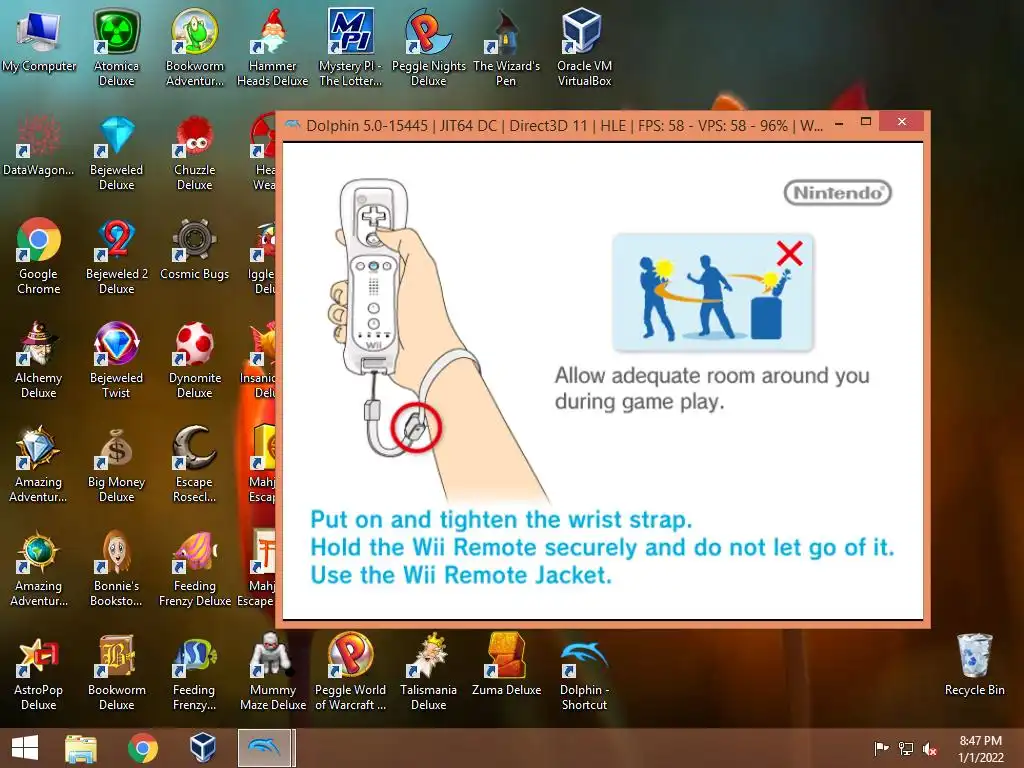The height and width of the screenshot is (768, 1024).
Task: Open Bonnie's Bookstore shortcut
Action: [116, 568]
